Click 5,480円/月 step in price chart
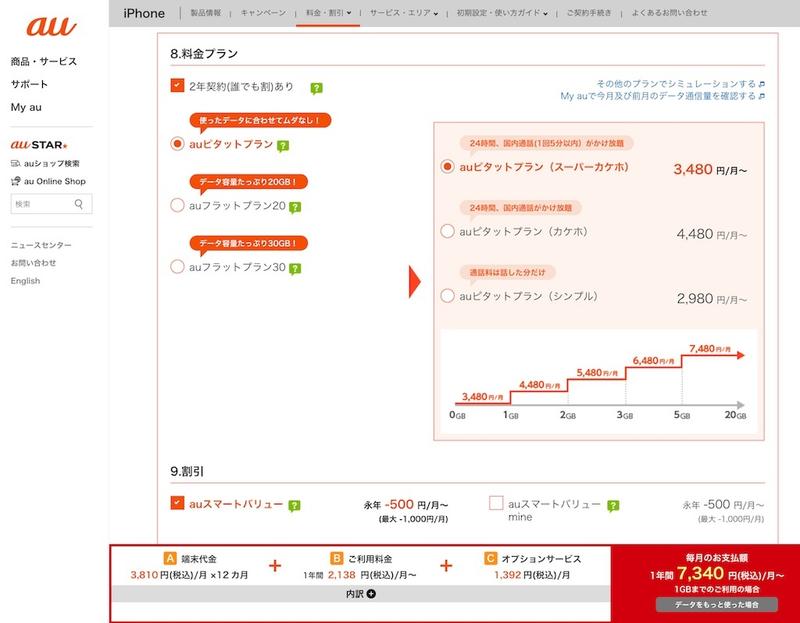The image size is (800, 623). point(597,372)
